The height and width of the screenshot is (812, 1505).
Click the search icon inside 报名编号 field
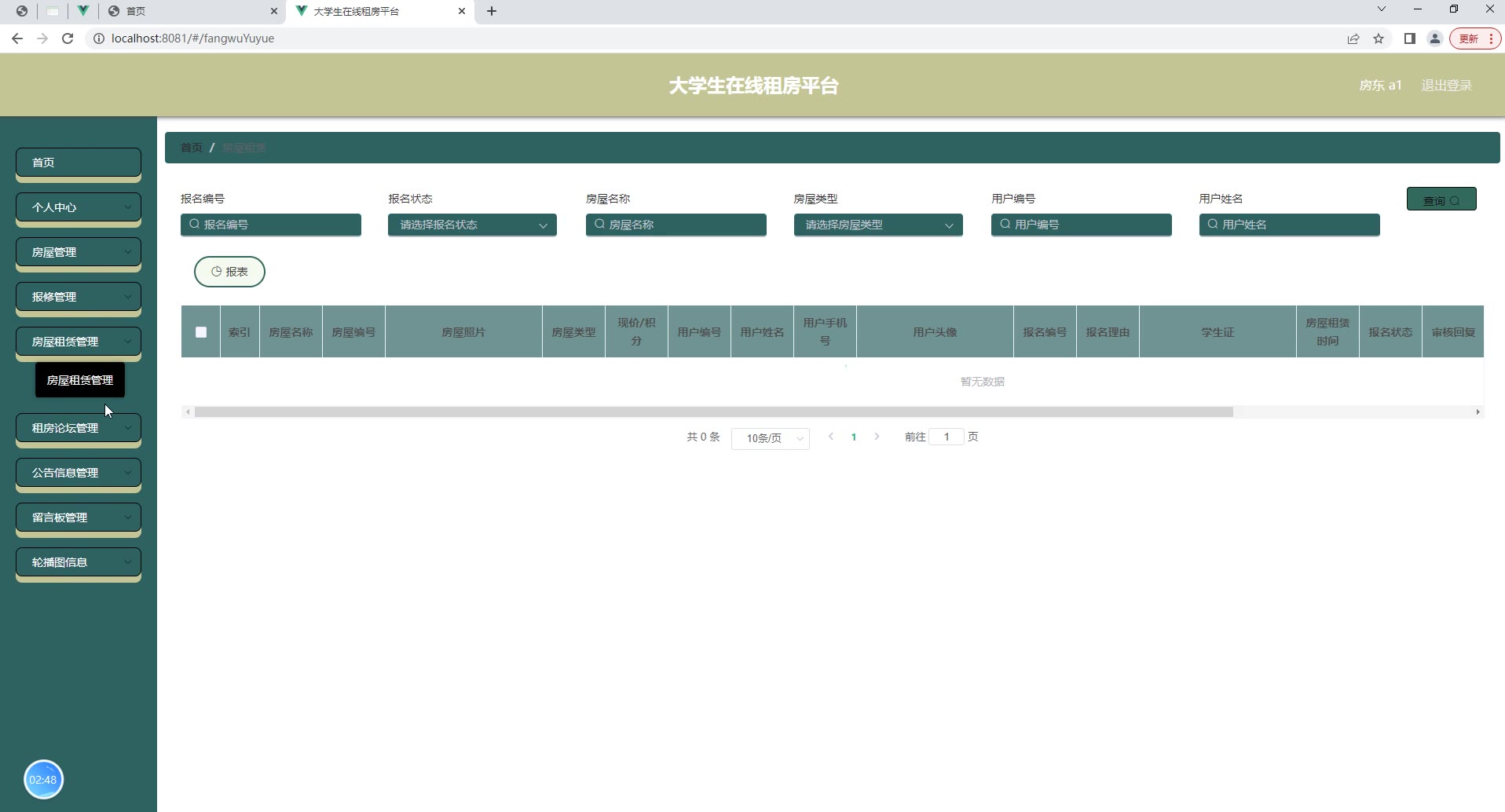(194, 225)
